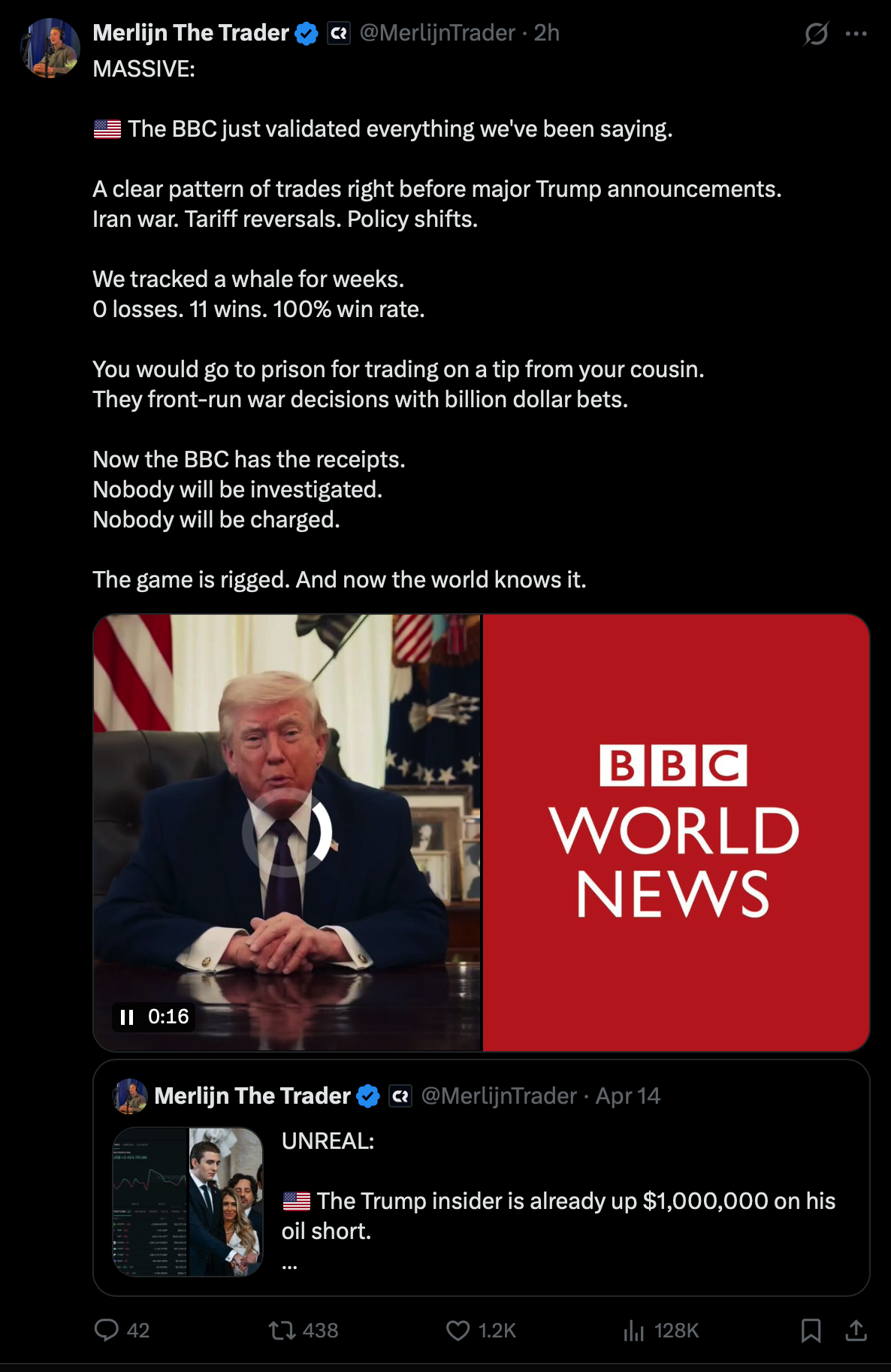Open the @MerlijnTrader handle link
Viewport: 891px width, 1372px height.
pos(437,33)
